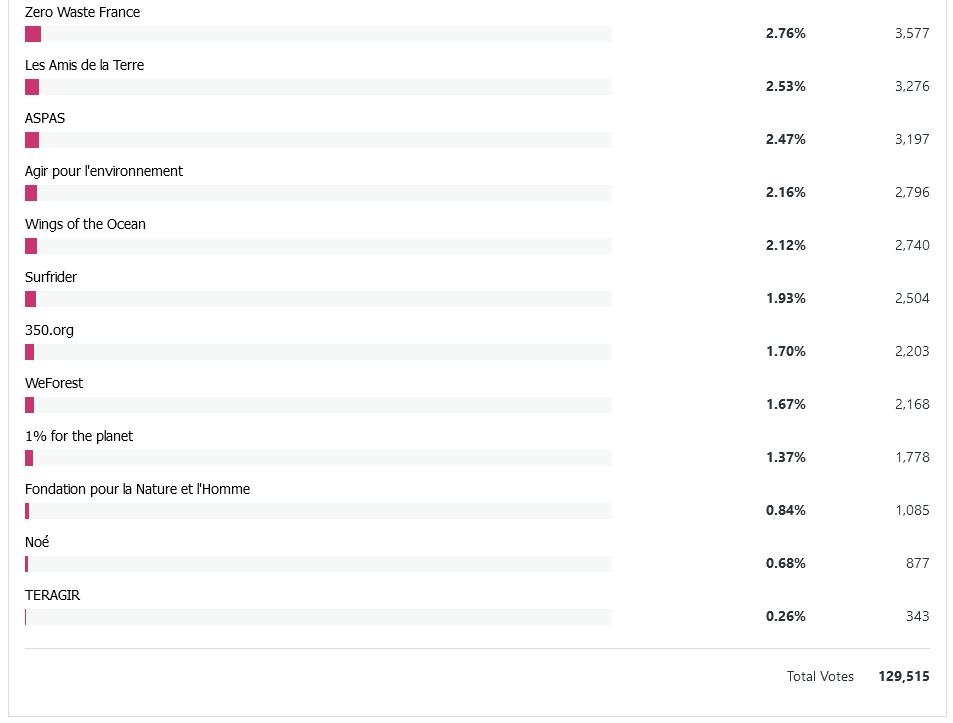Click the Zero Waste France option label

point(82,13)
